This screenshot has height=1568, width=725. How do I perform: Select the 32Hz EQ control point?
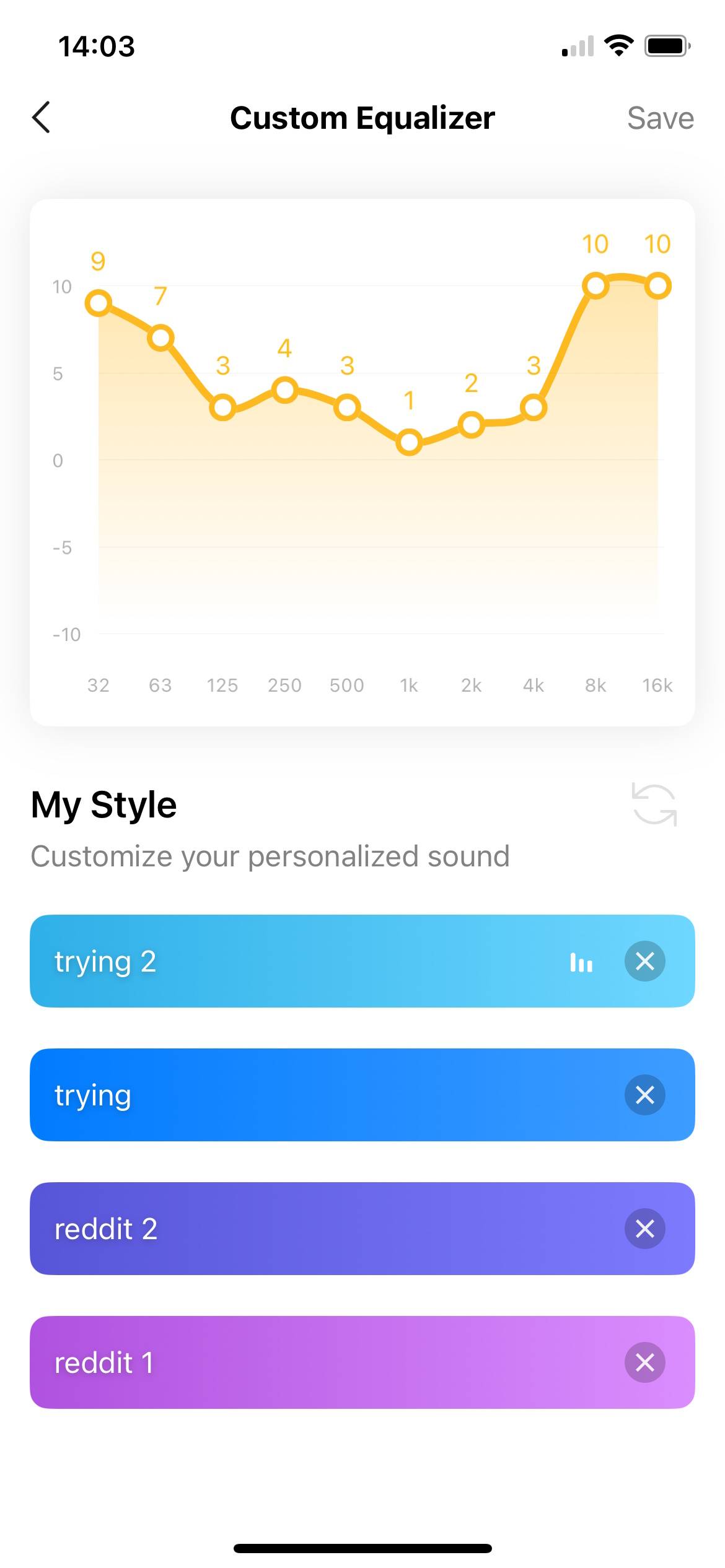pos(99,303)
